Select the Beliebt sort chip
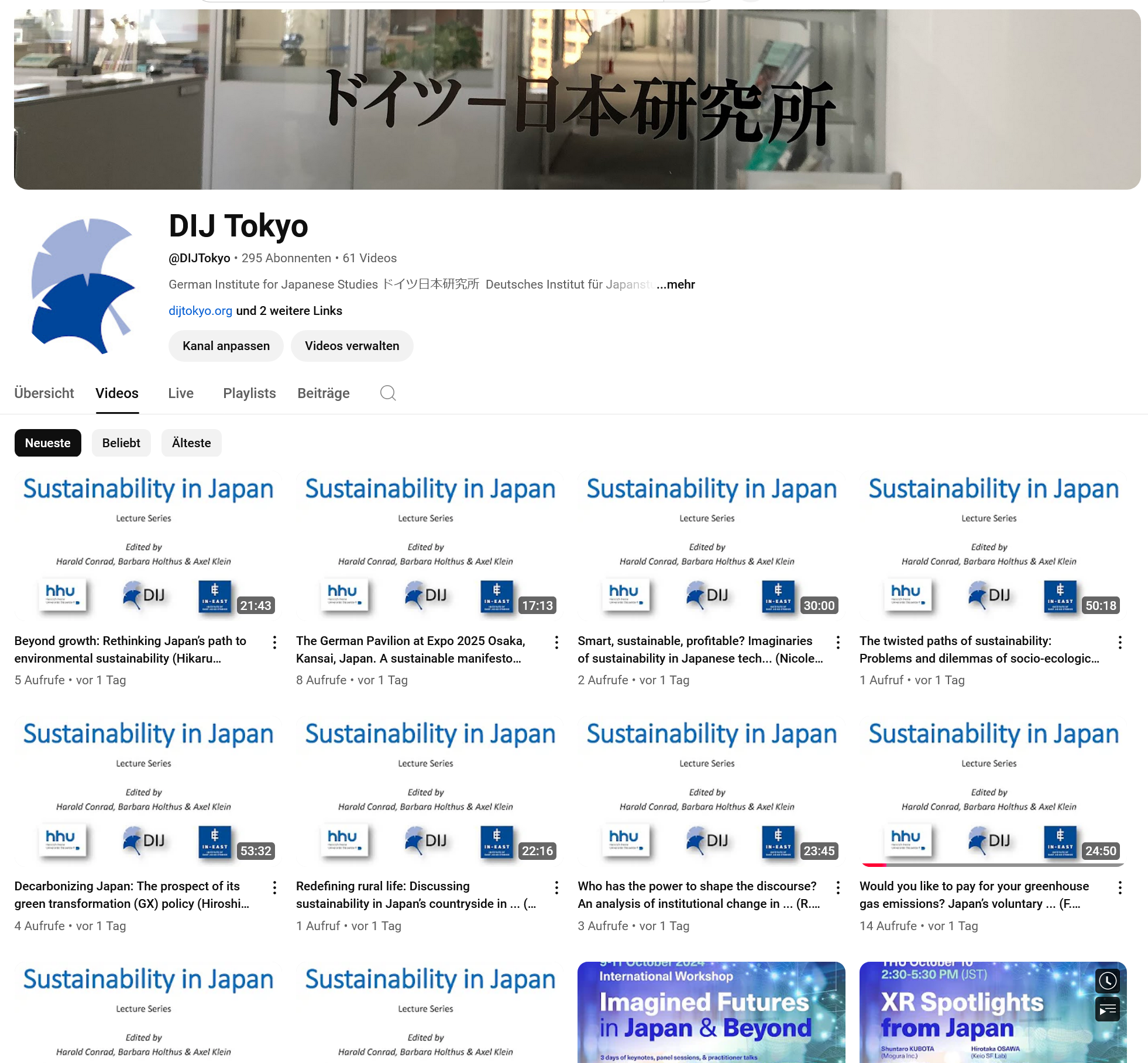The width and height of the screenshot is (1148, 1063). [121, 443]
